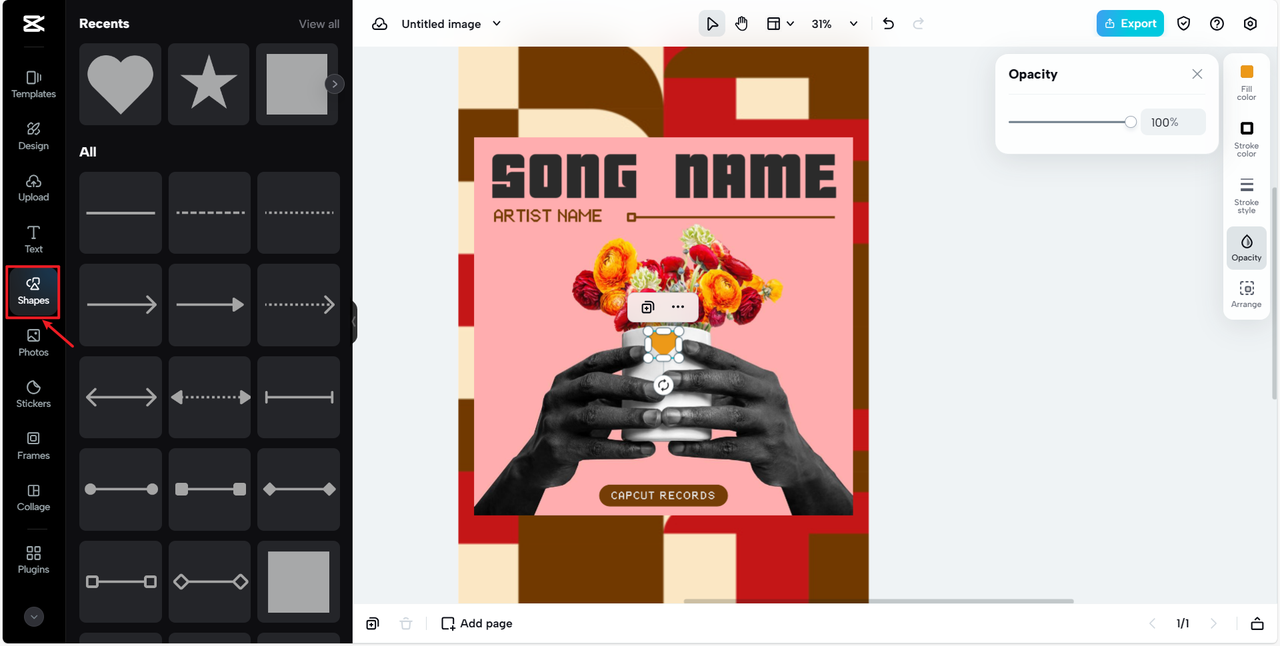This screenshot has width=1280, height=646.
Task: Show next recent shapes with arrow
Action: pos(335,84)
